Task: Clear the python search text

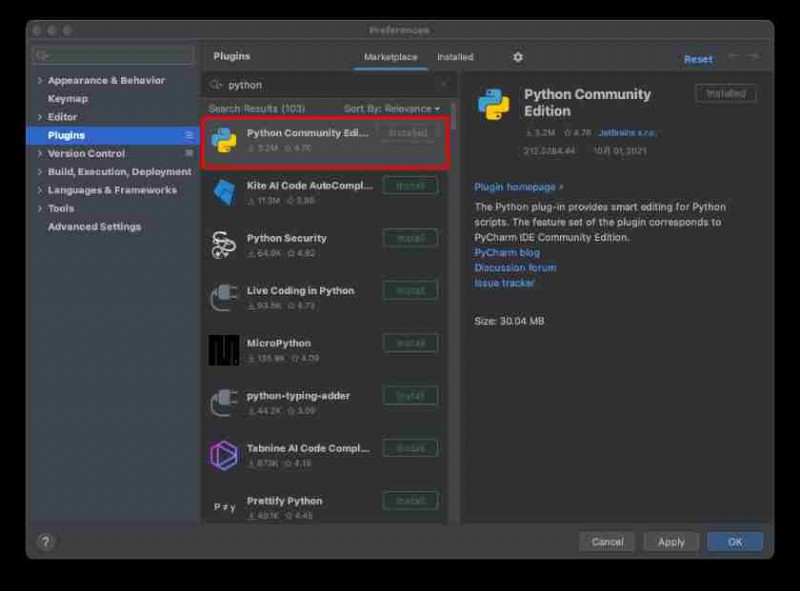Action: (x=444, y=84)
